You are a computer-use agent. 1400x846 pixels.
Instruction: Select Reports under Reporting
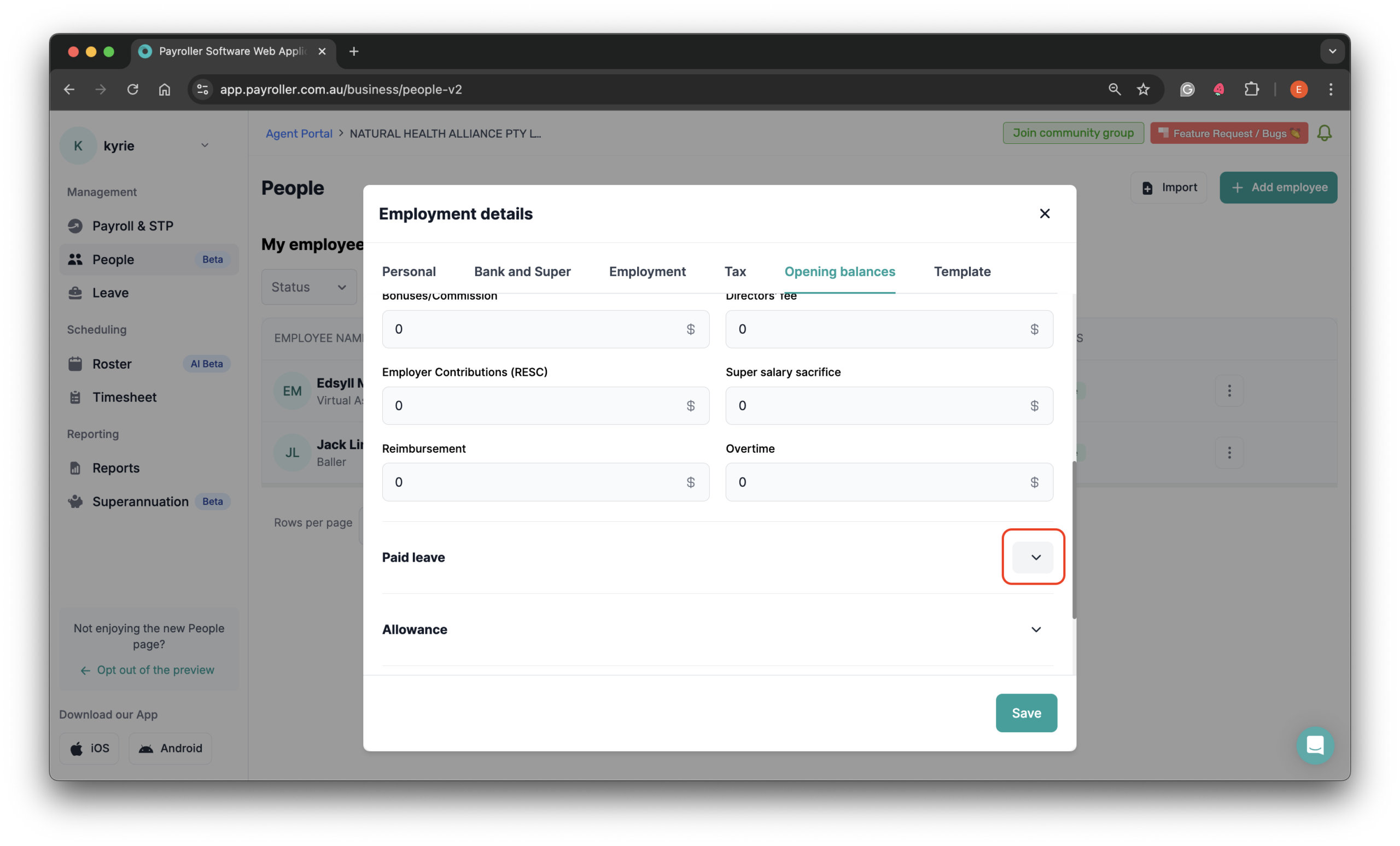pos(116,468)
